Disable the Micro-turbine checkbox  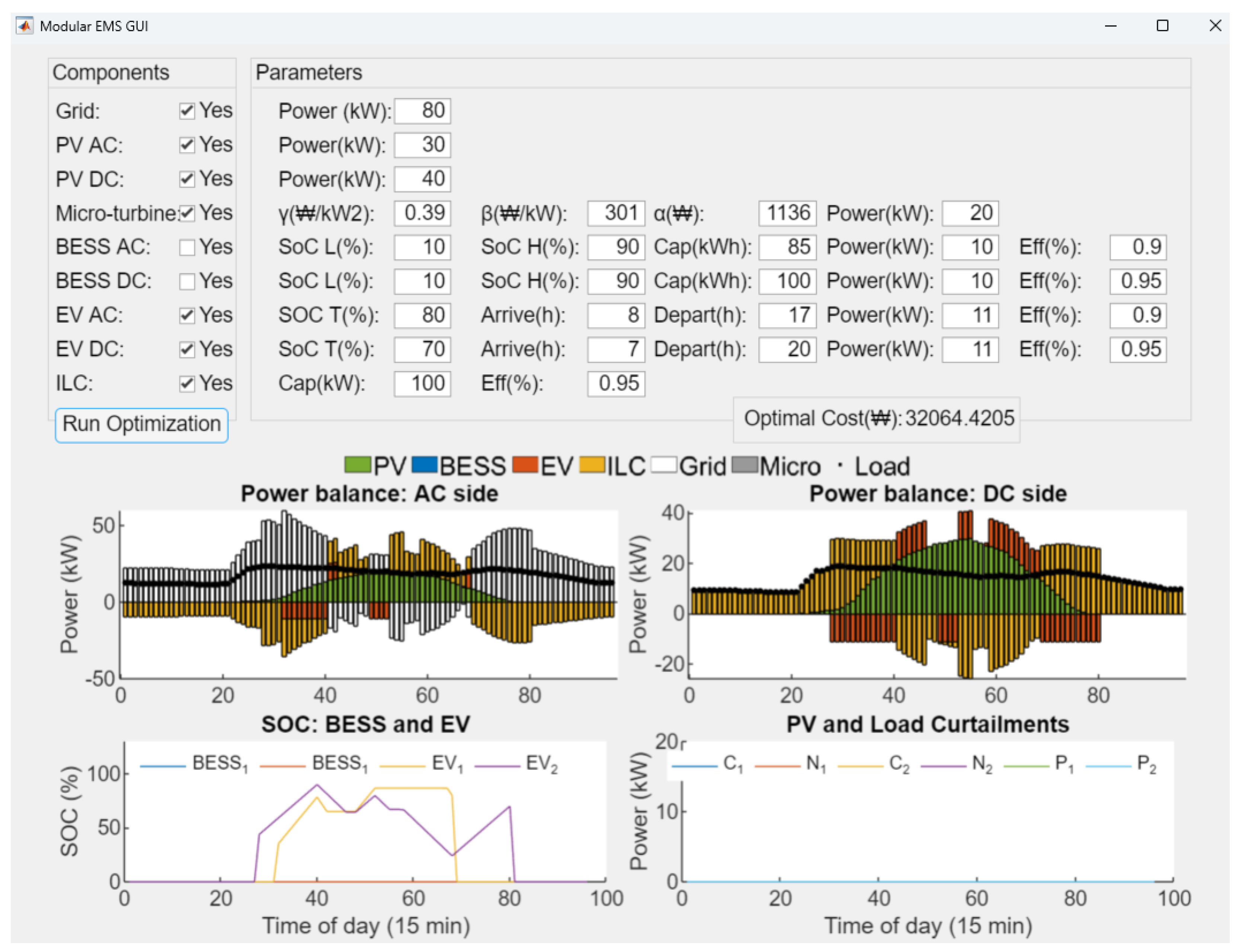click(187, 214)
